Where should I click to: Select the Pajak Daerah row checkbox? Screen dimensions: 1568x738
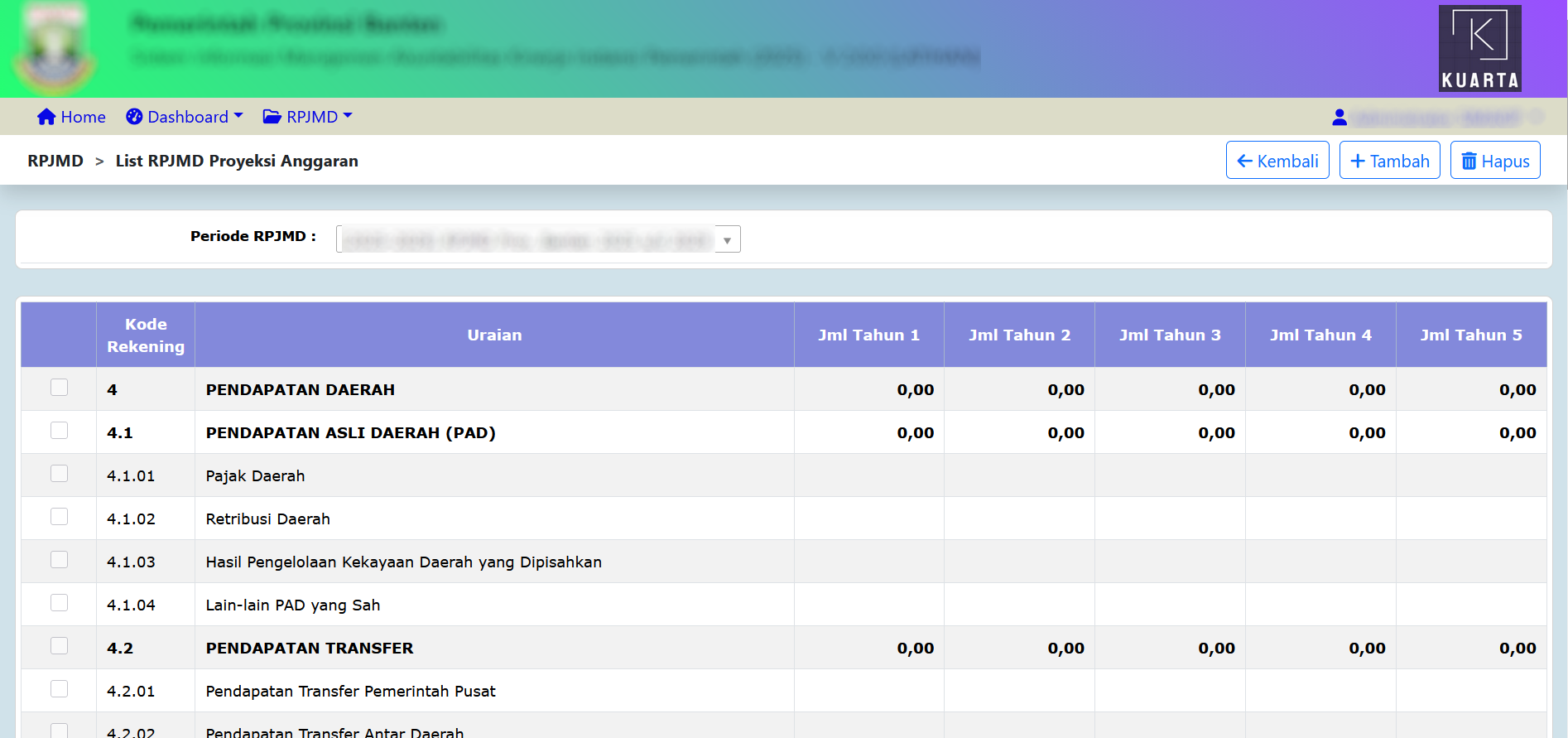click(x=59, y=474)
